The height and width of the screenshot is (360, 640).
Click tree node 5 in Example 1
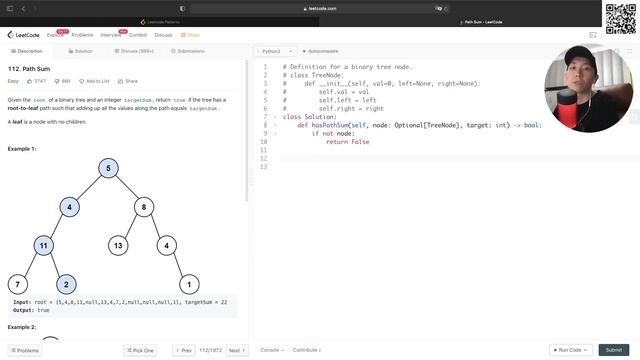click(x=108, y=168)
